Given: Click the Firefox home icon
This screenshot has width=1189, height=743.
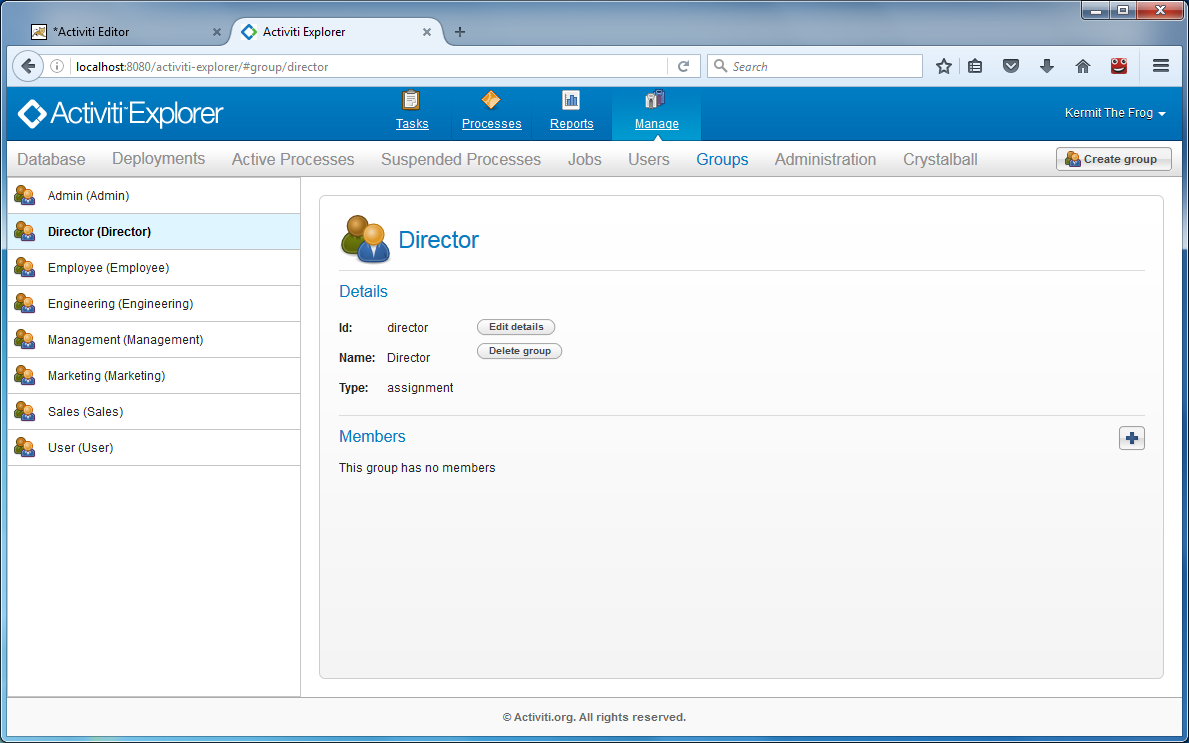Looking at the screenshot, I should click(x=1082, y=66).
